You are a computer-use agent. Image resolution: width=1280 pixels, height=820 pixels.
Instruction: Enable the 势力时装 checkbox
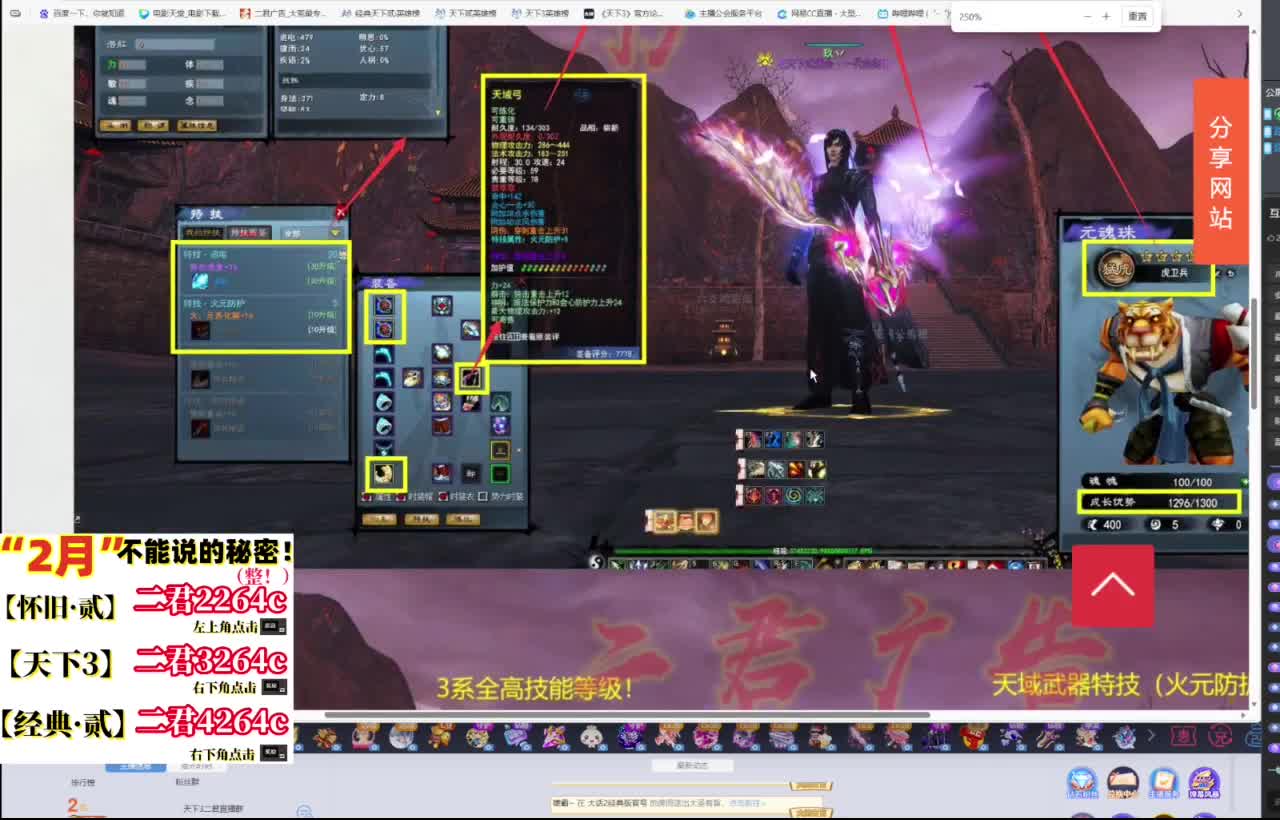[484, 496]
